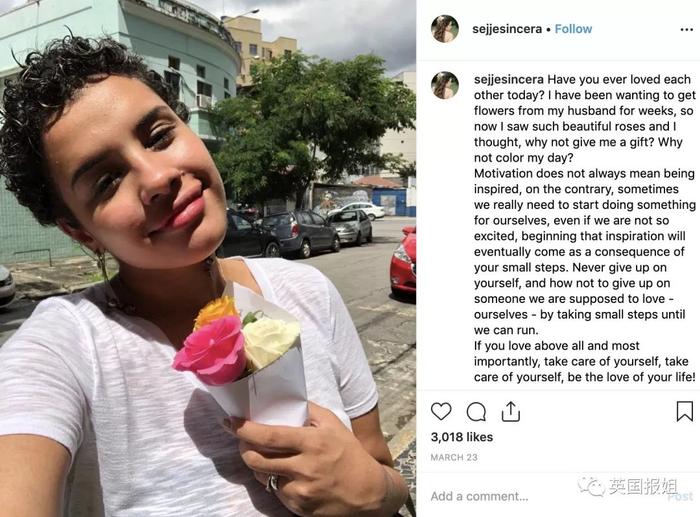Screen dimensions: 700x517
Task: Click the small avatar beside the caption
Action: point(445,85)
